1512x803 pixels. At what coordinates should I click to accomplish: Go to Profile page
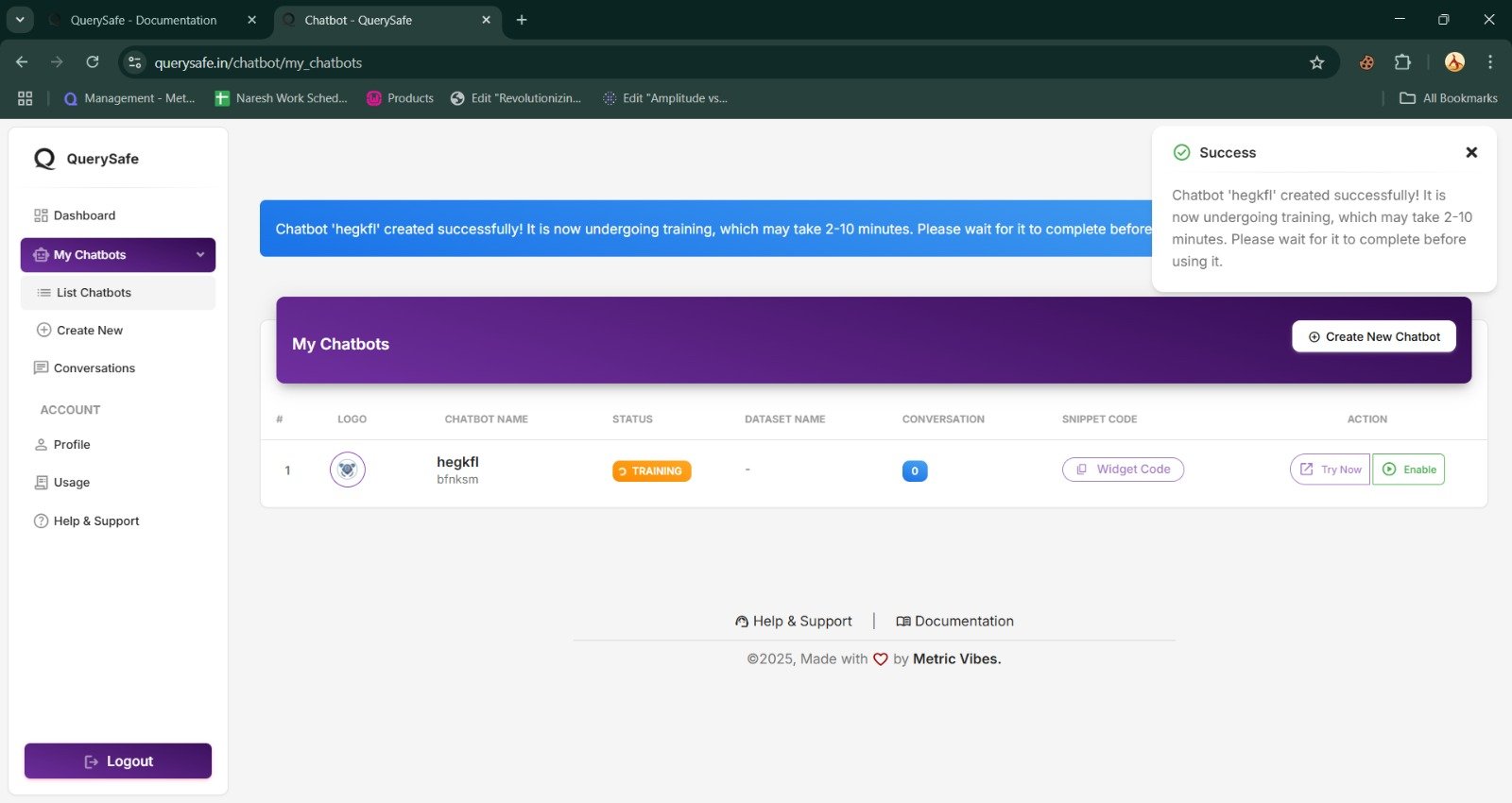(71, 445)
